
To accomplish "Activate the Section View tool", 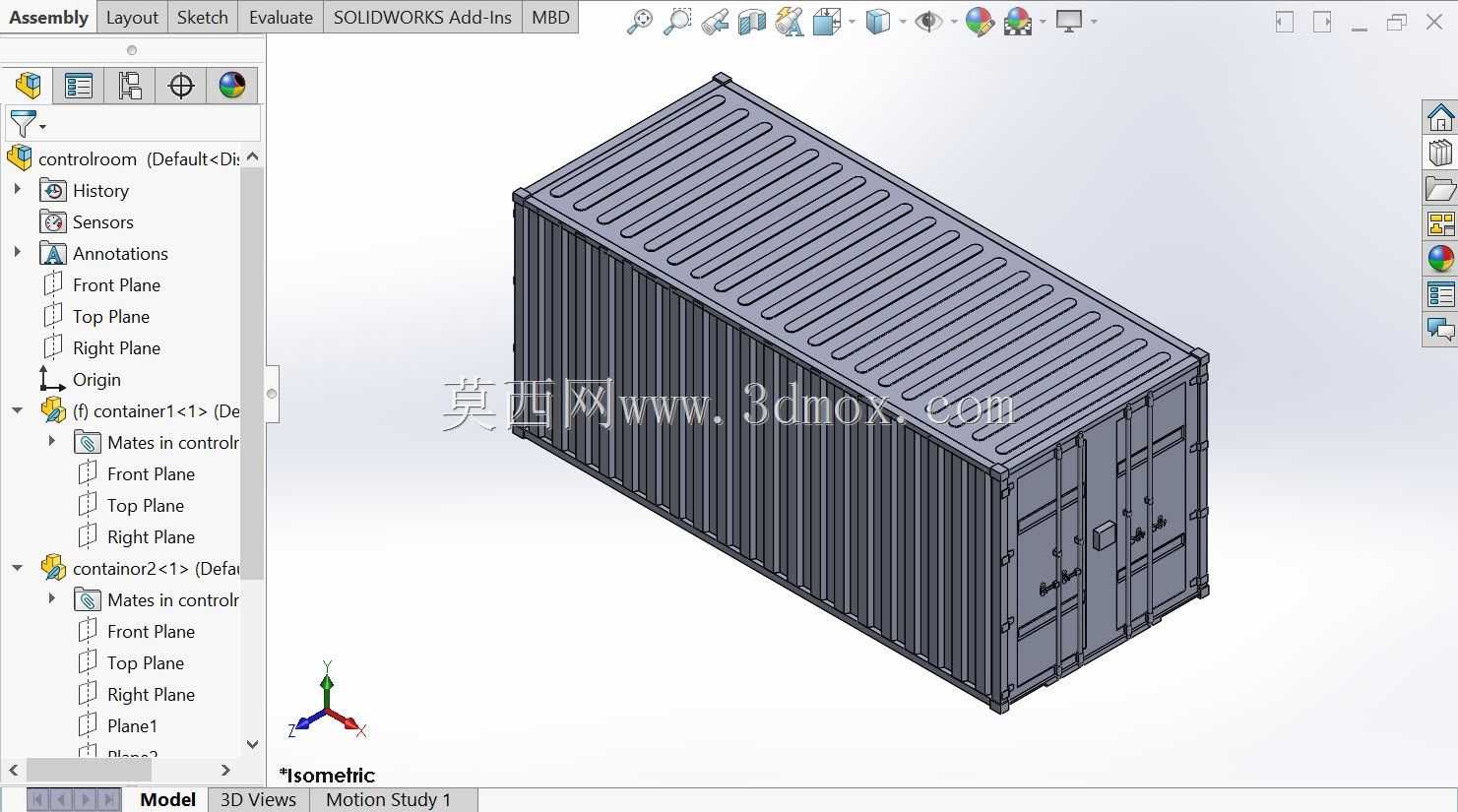I will pyautogui.click(x=752, y=22).
